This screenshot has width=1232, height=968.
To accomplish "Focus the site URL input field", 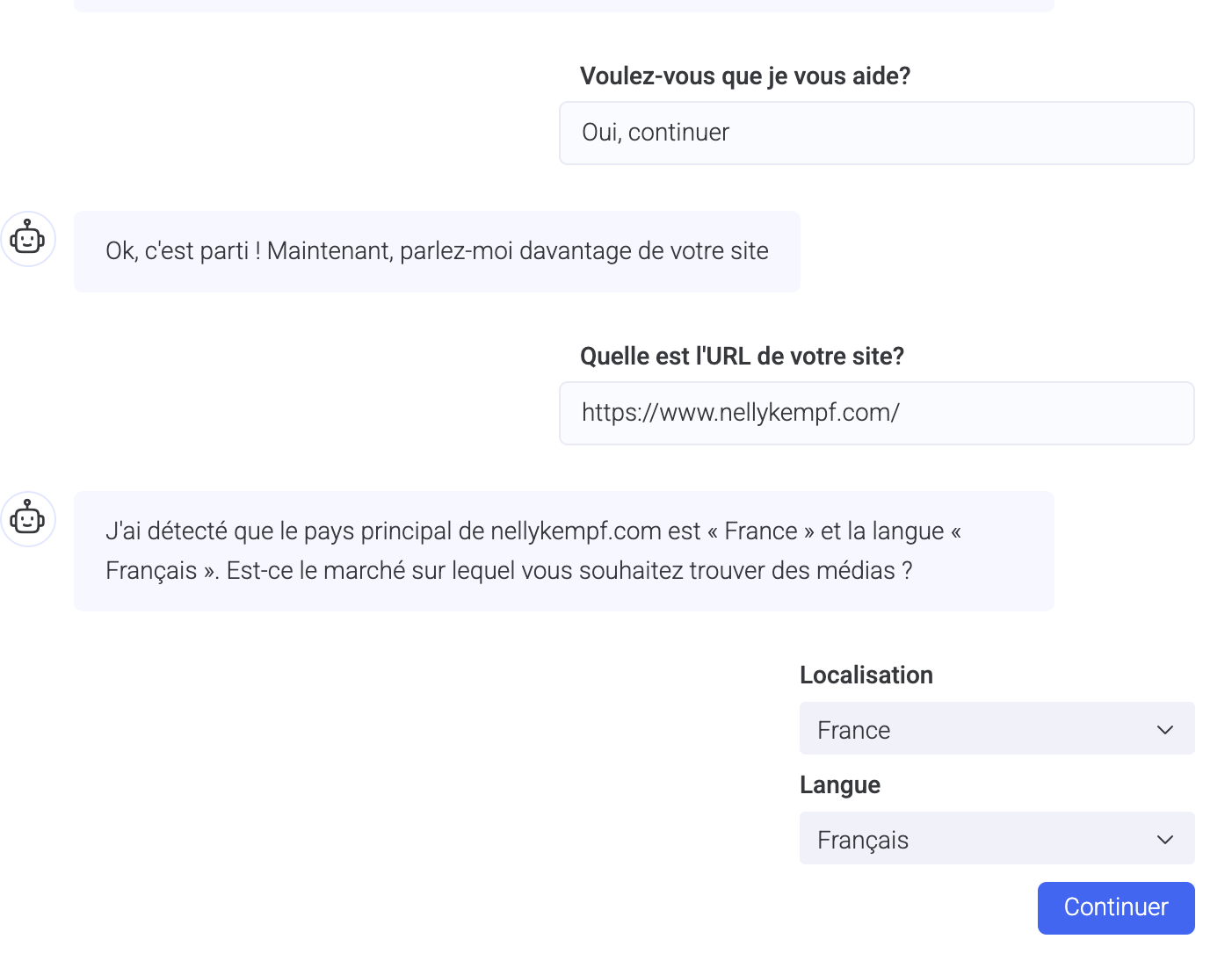I will pos(877,413).
